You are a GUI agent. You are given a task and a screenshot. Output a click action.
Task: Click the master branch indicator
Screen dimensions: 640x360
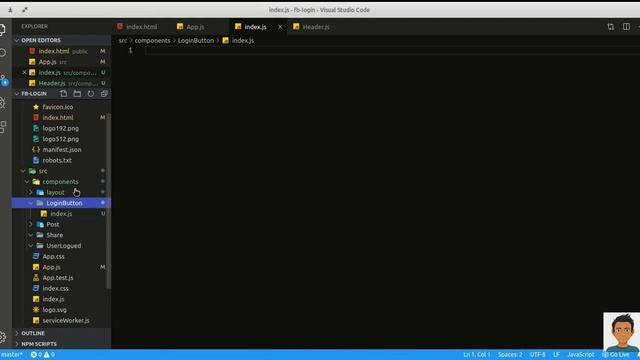point(12,355)
